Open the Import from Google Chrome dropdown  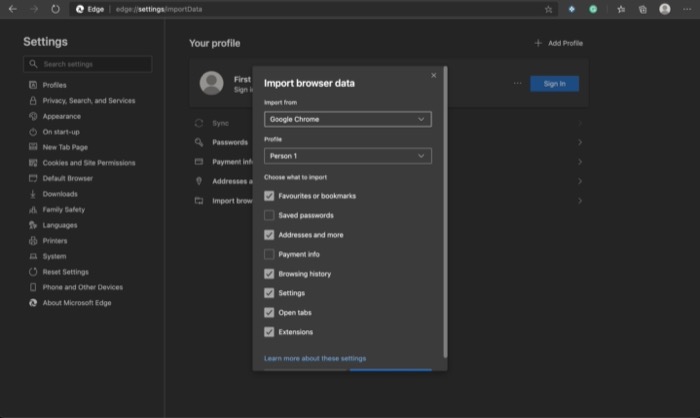click(348, 119)
